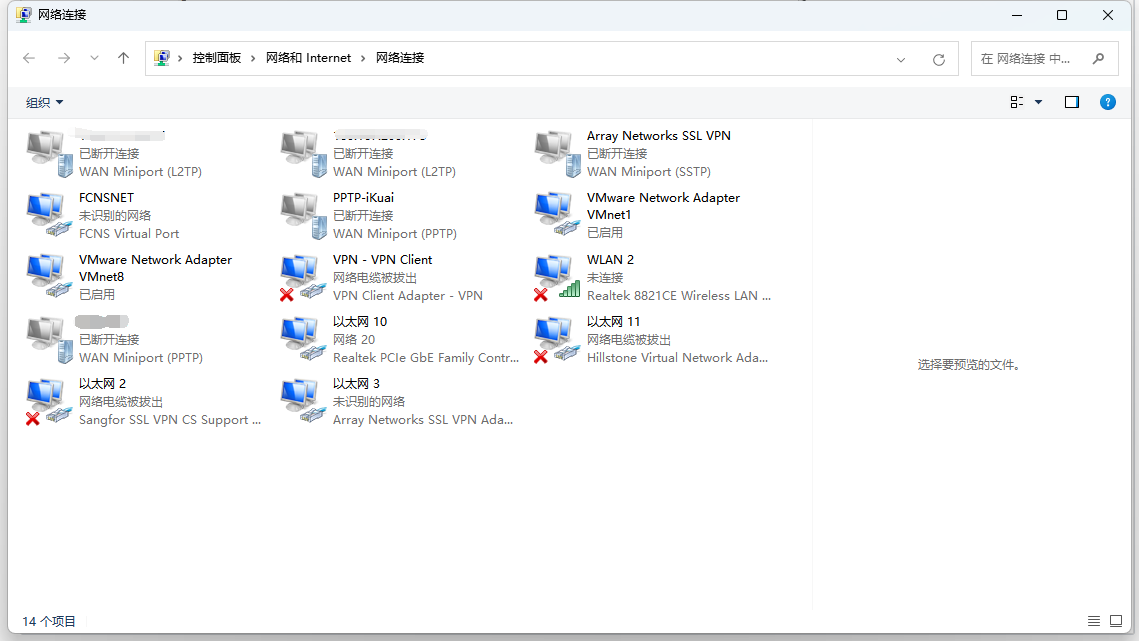Screen dimensions: 1139x641
Task: Select Array Networks SSL VPN connection icon
Action: [558, 153]
